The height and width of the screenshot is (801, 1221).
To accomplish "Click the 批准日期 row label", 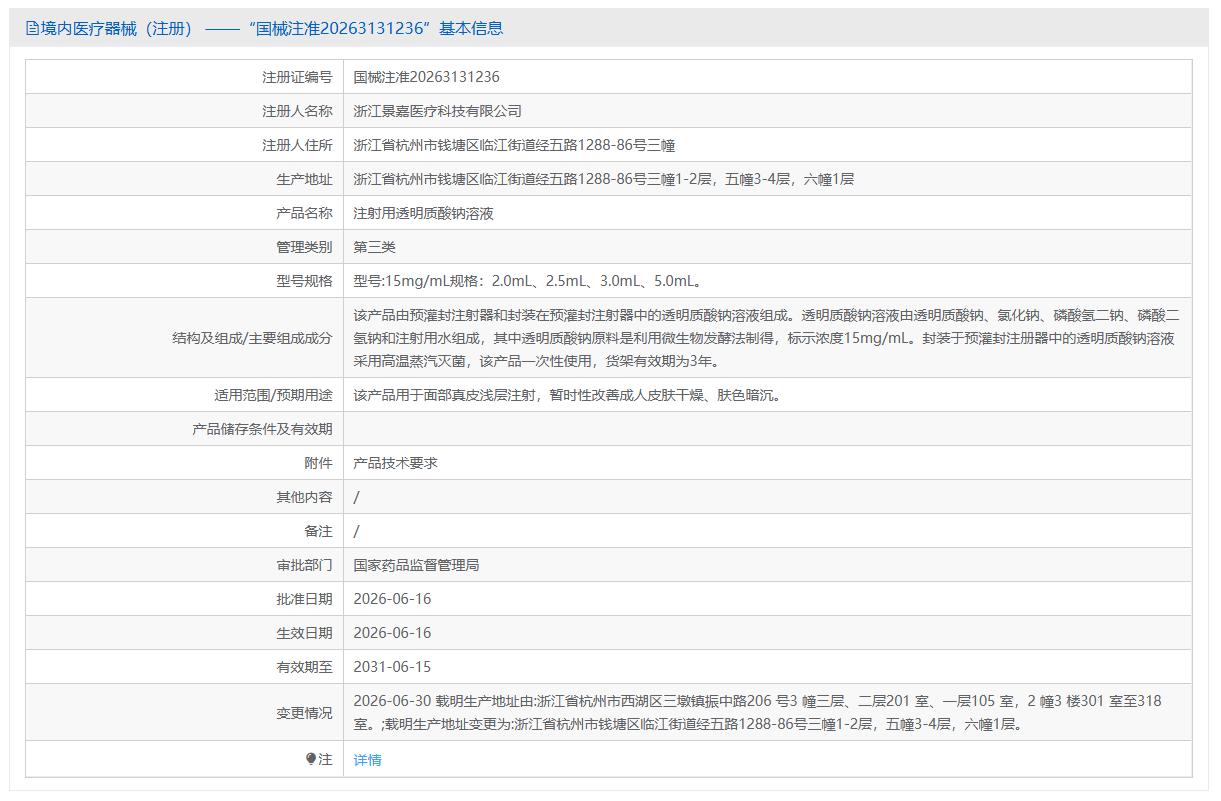I will 304,599.
